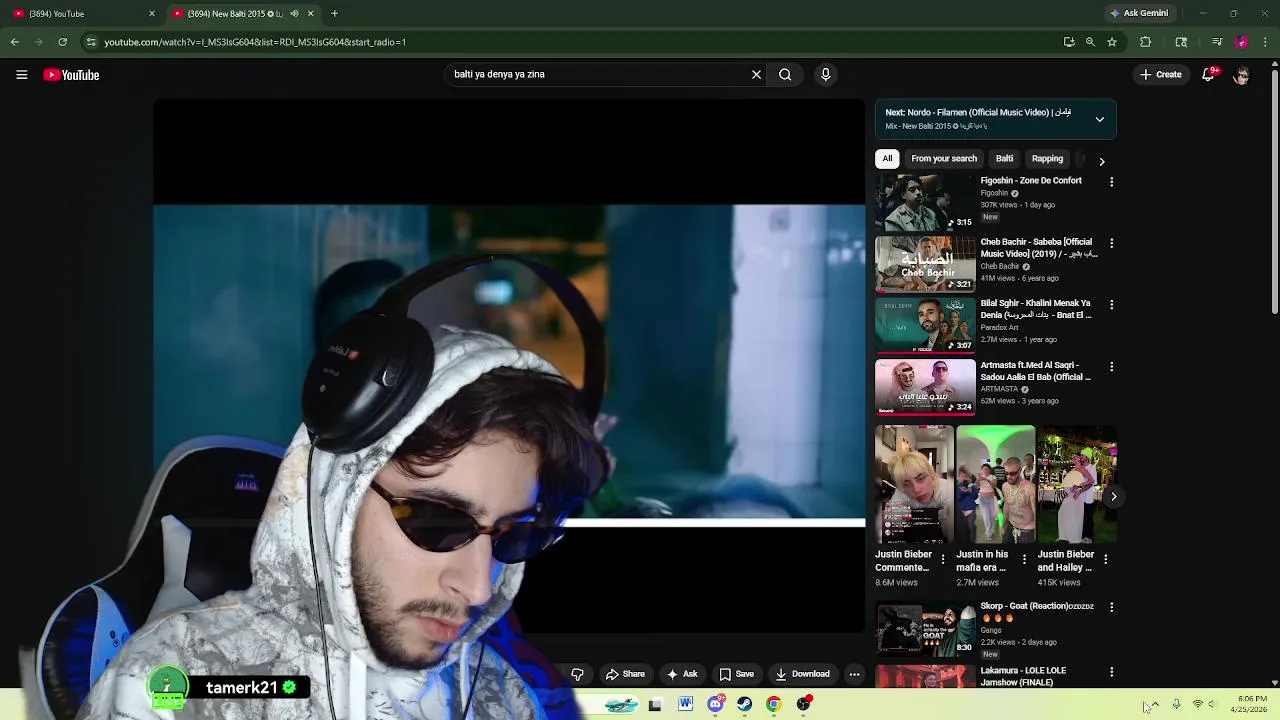The image size is (1280, 720).
Task: Bookmark this page with star icon
Action: (1111, 42)
